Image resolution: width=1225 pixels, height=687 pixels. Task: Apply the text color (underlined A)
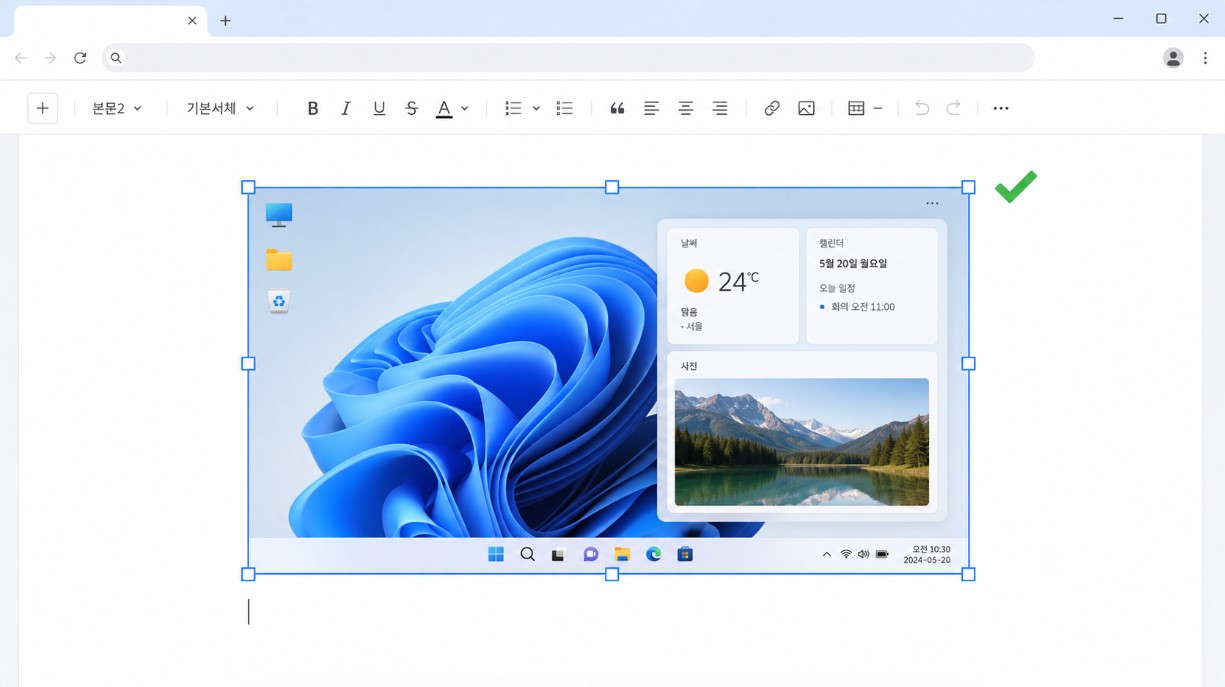[x=444, y=108]
